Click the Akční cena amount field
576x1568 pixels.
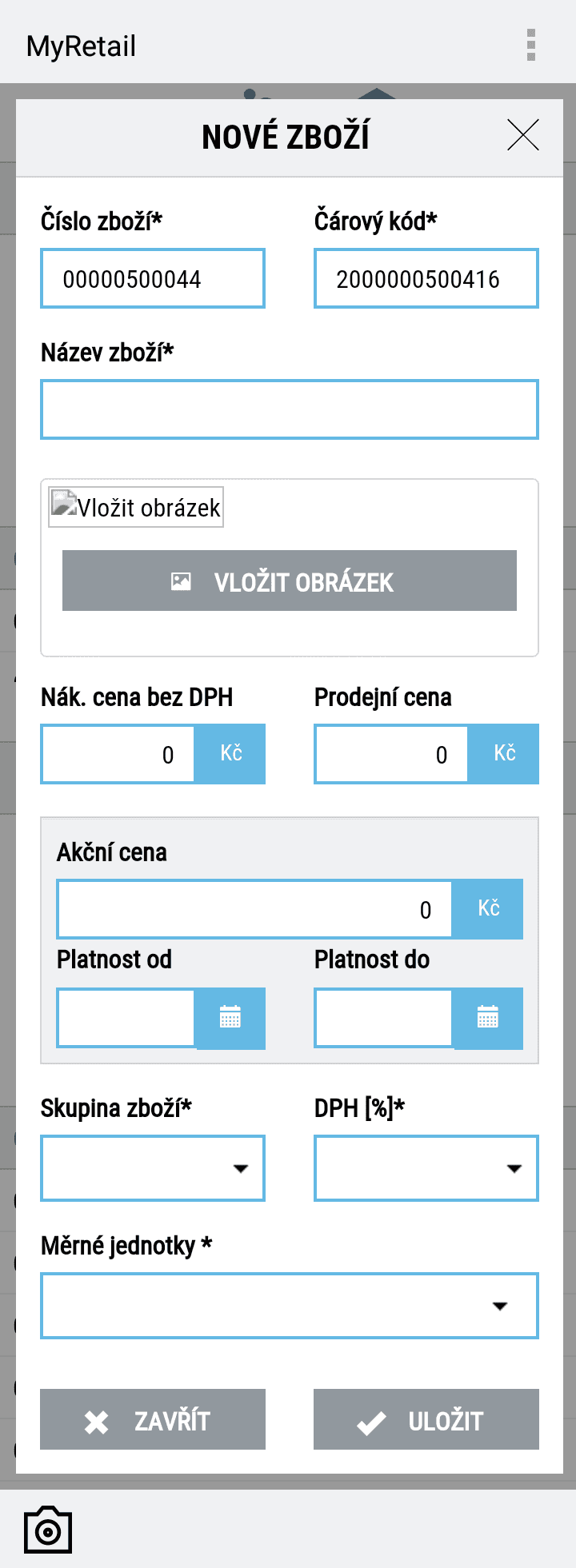point(255,909)
